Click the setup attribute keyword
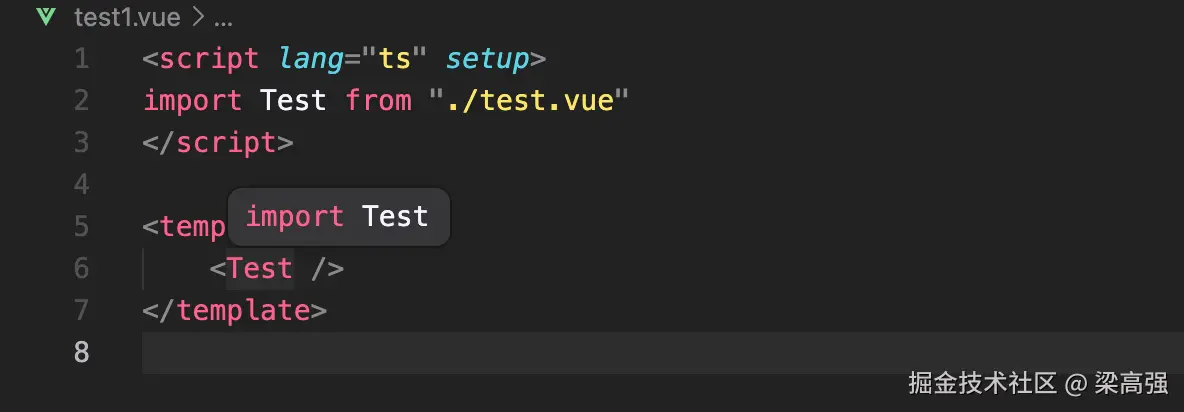Viewport: 1184px width, 412px height. pyautogui.click(x=487, y=59)
